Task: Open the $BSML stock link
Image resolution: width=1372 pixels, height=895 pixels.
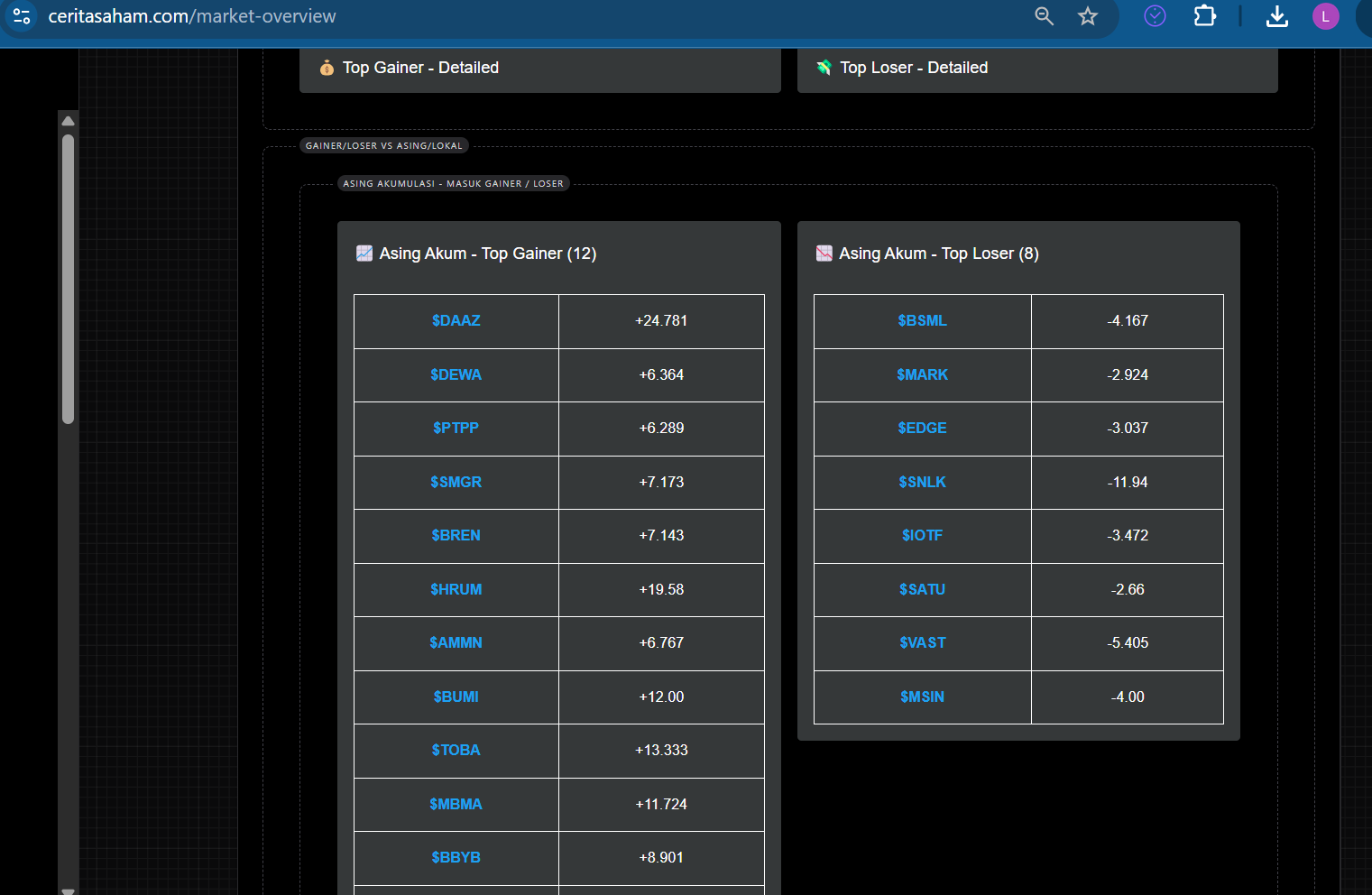Action: 922,321
